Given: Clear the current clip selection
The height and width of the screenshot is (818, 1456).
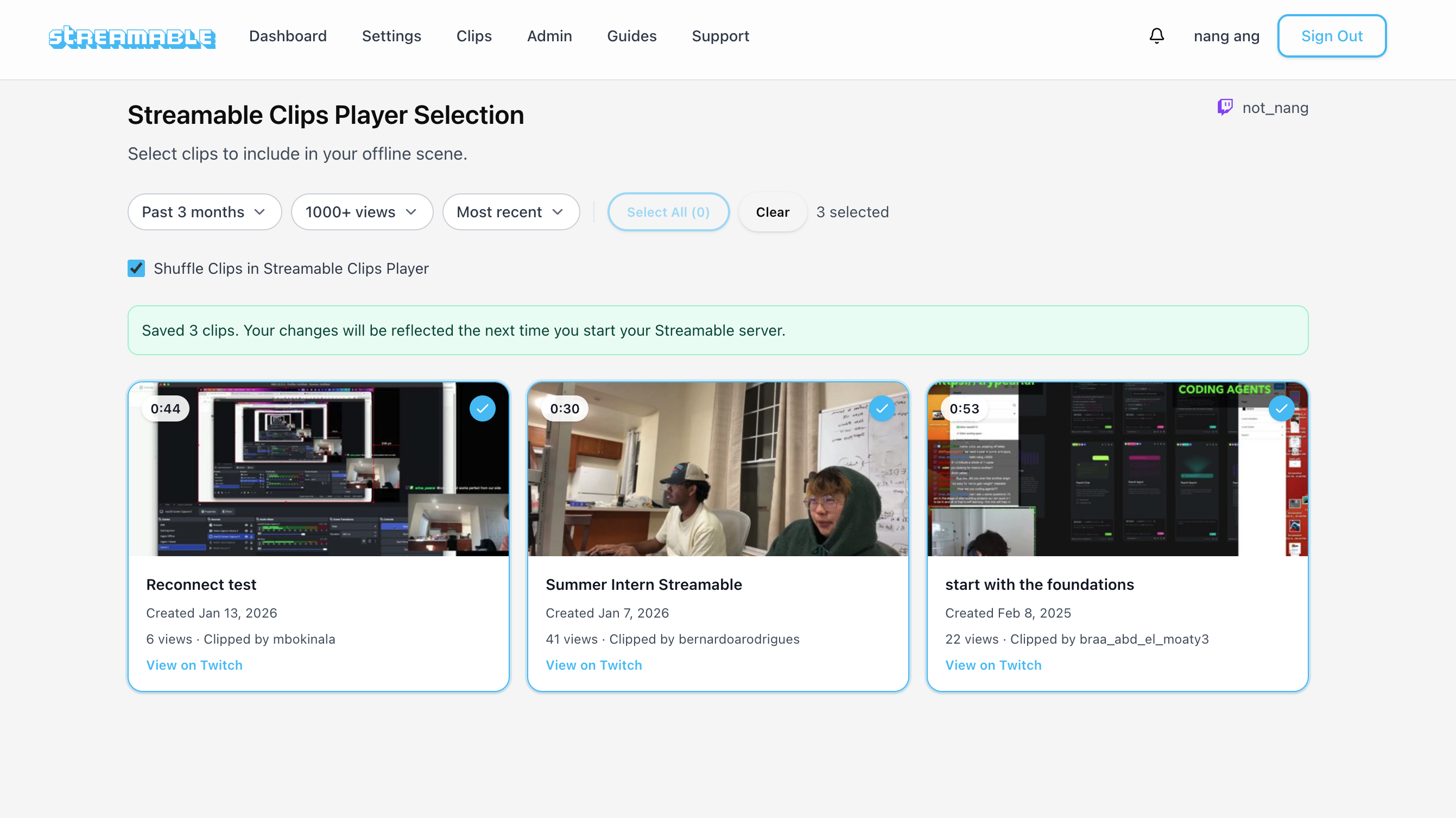Looking at the screenshot, I should point(772,212).
